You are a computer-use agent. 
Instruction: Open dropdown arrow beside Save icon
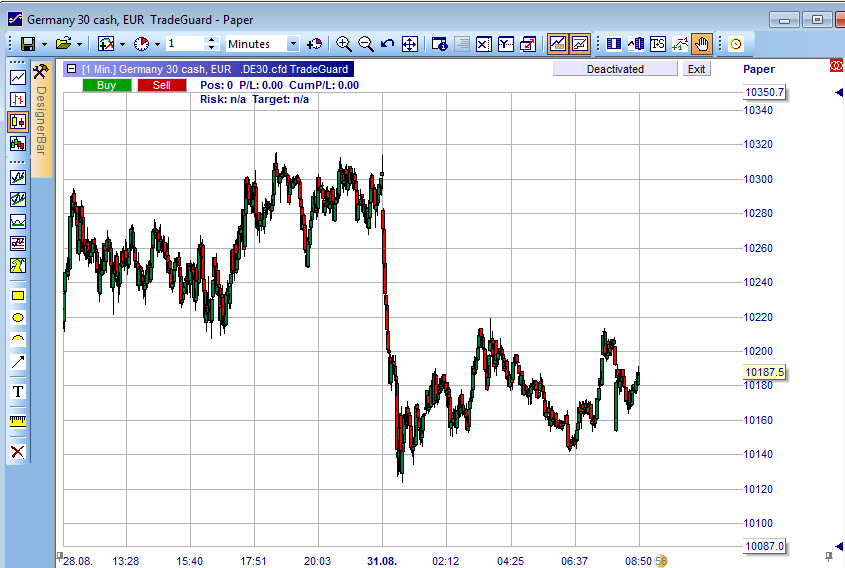(44, 44)
